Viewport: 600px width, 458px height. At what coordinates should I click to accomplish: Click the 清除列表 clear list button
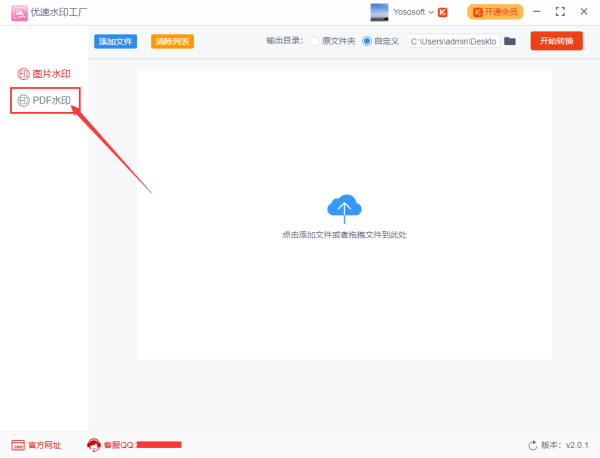point(172,41)
